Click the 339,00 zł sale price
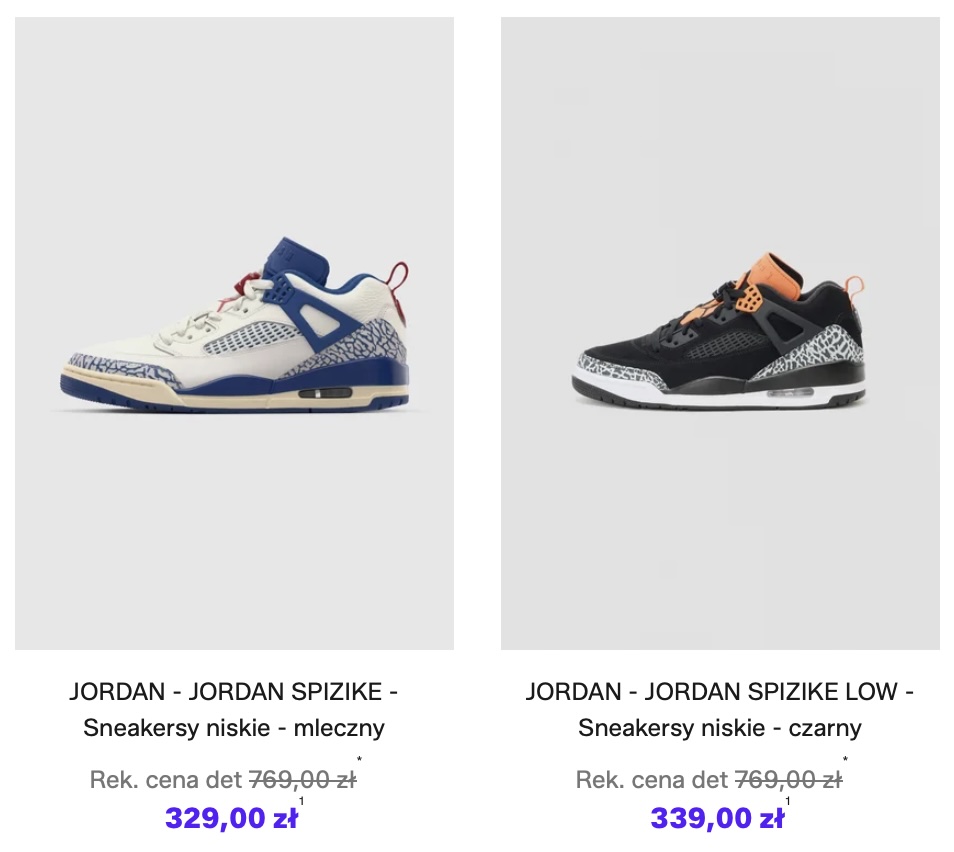 pos(717,818)
